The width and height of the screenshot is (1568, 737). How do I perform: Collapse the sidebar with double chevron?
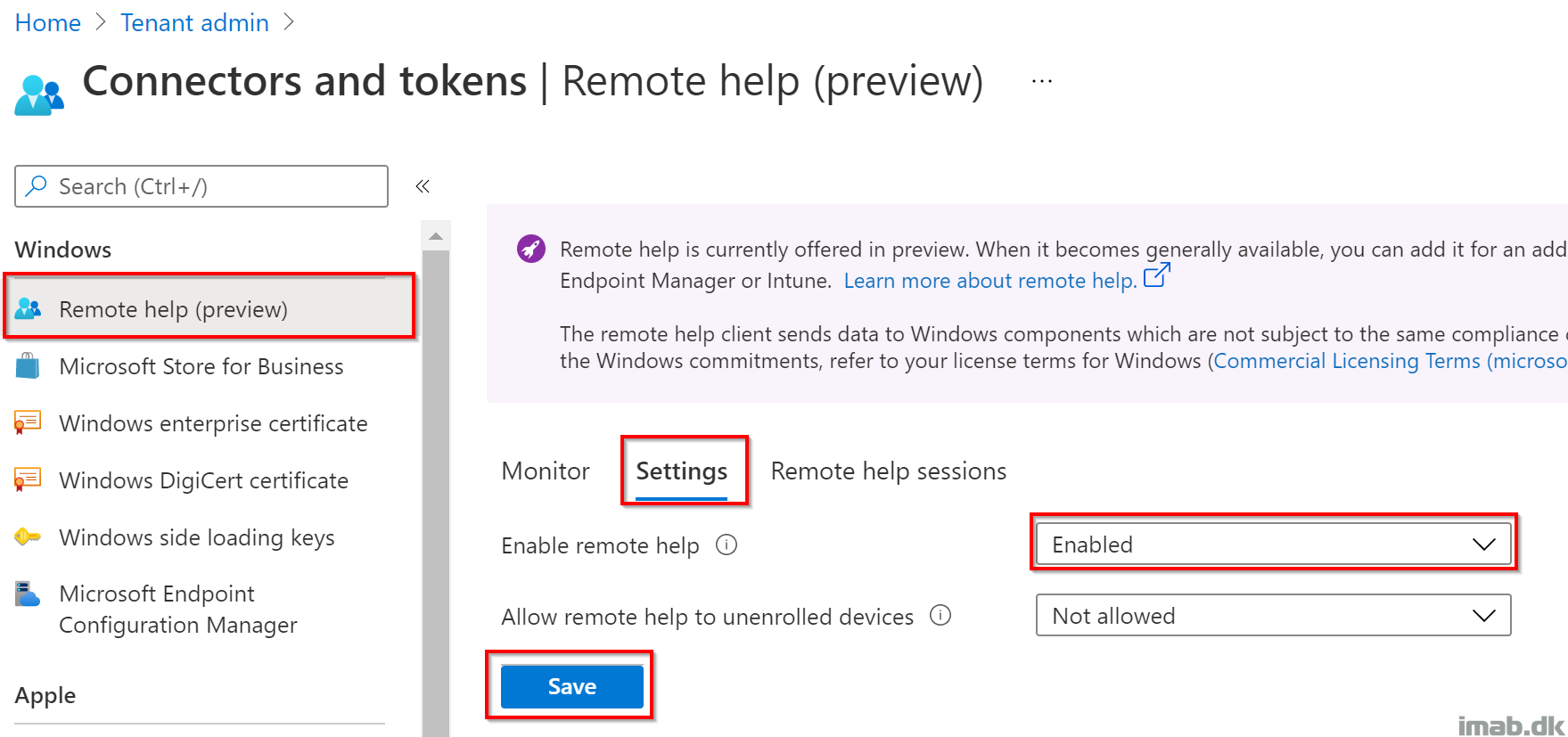point(423,186)
